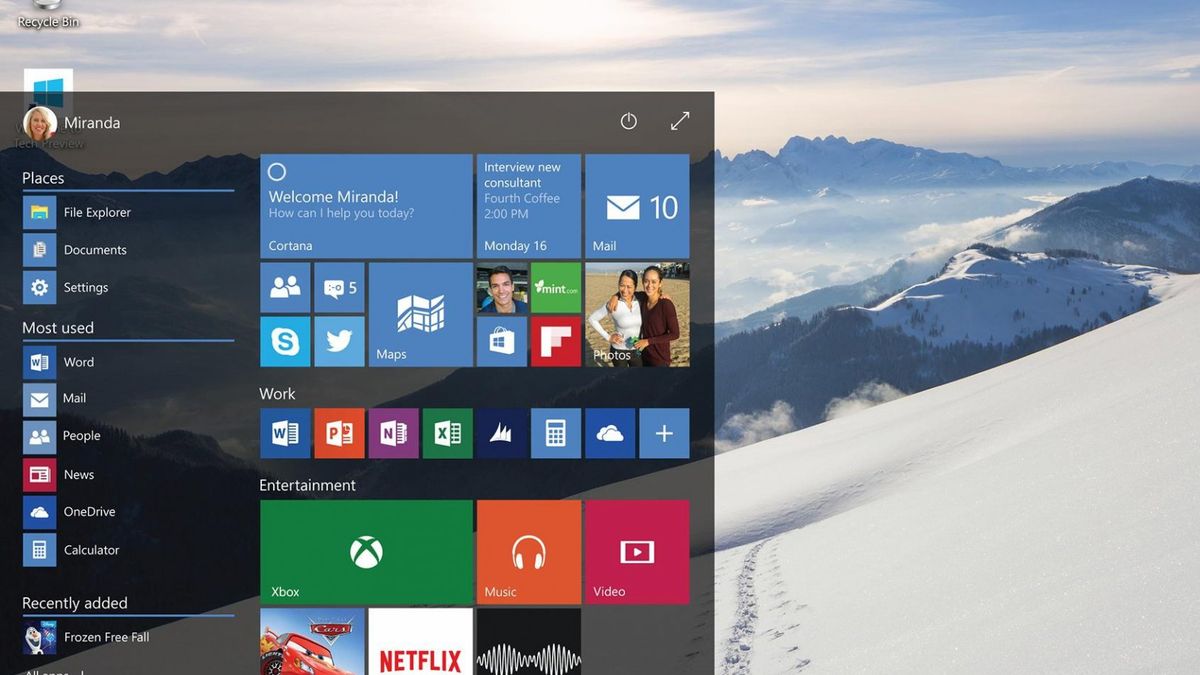Open Recycle Bin on the desktop
This screenshot has height=675, width=1200.
tap(48, 14)
